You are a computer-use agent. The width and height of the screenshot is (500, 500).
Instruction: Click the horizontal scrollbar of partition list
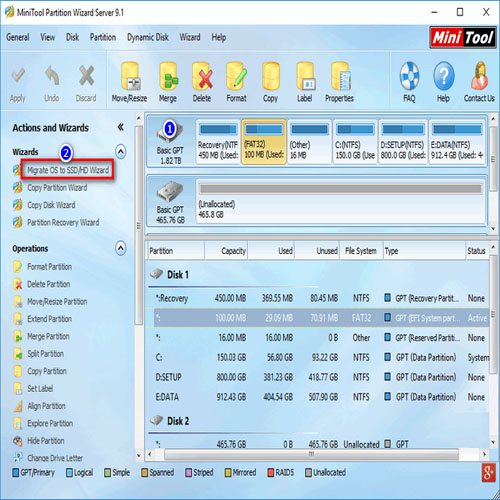(x=311, y=454)
